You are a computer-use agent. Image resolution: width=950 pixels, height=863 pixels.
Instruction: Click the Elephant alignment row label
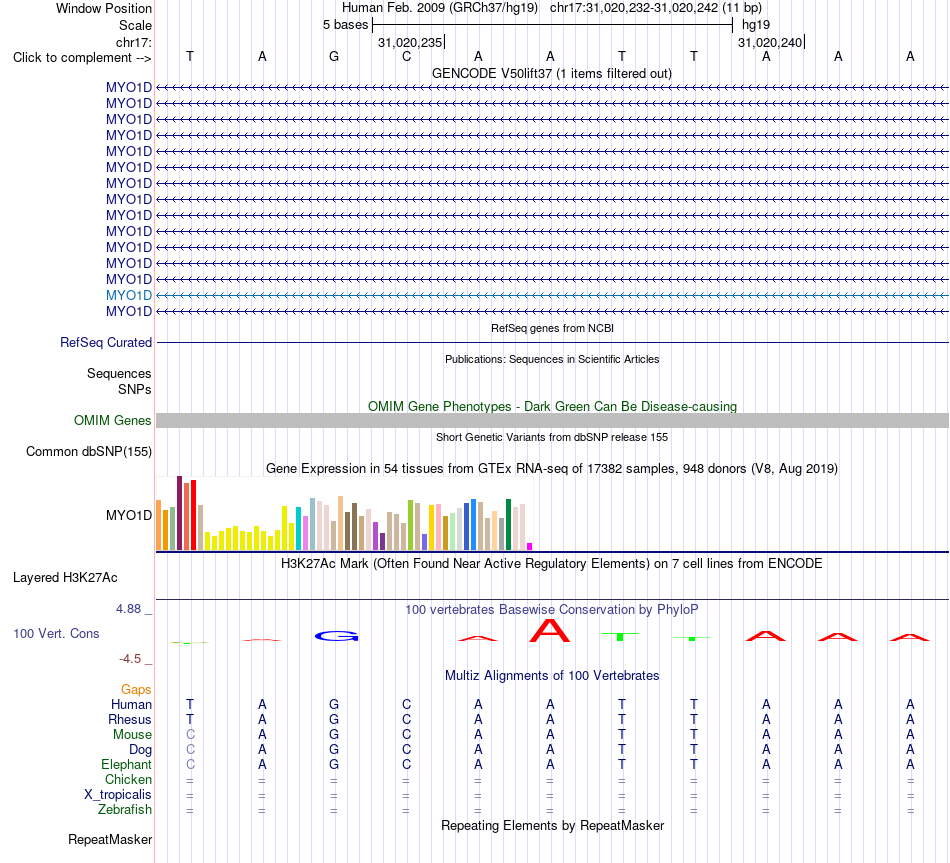[126, 764]
